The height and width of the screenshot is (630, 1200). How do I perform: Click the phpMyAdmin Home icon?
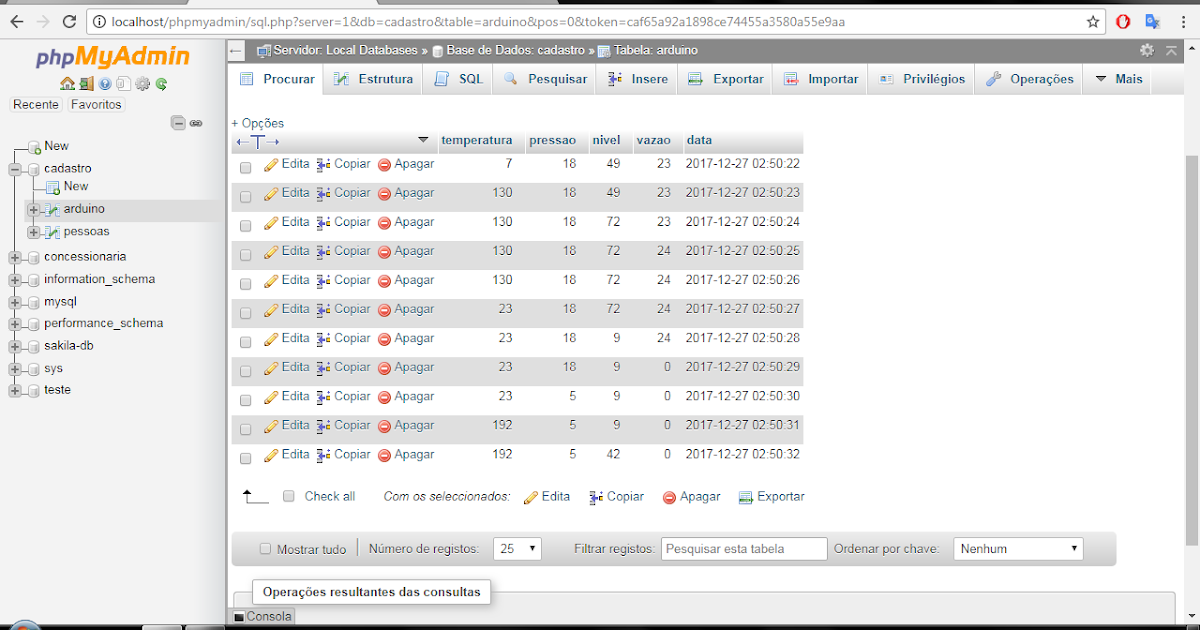(67, 83)
